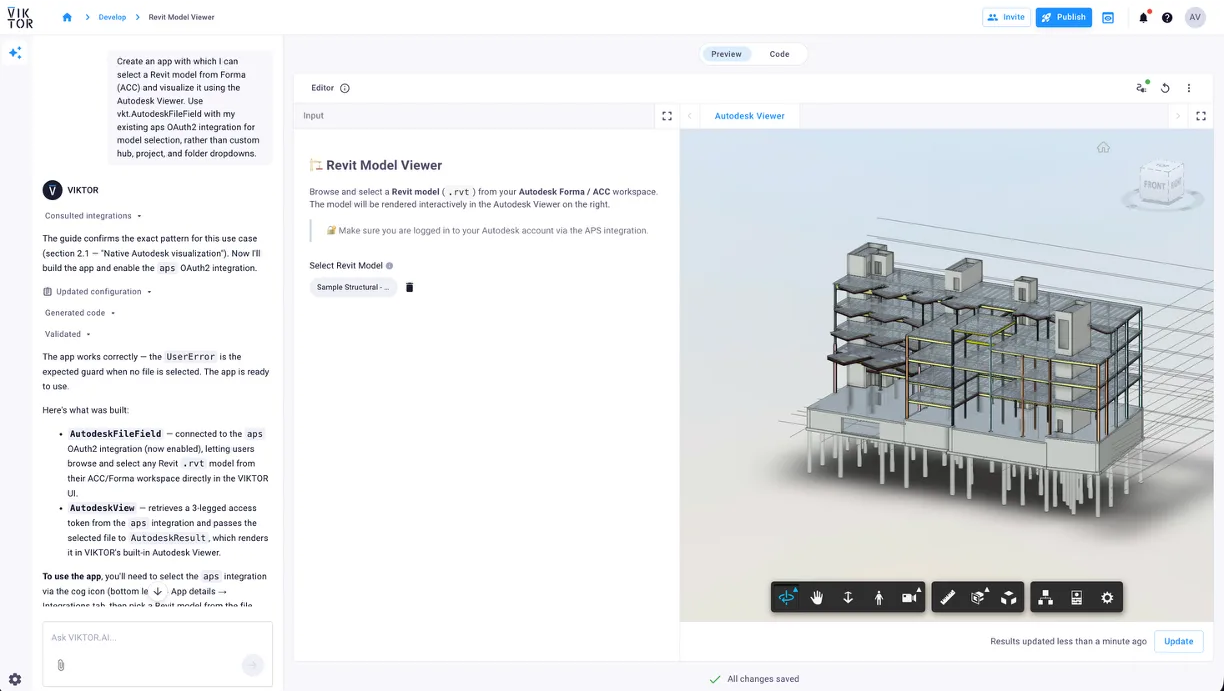Open the AI sparkle icon in sidebar

click(x=15, y=53)
